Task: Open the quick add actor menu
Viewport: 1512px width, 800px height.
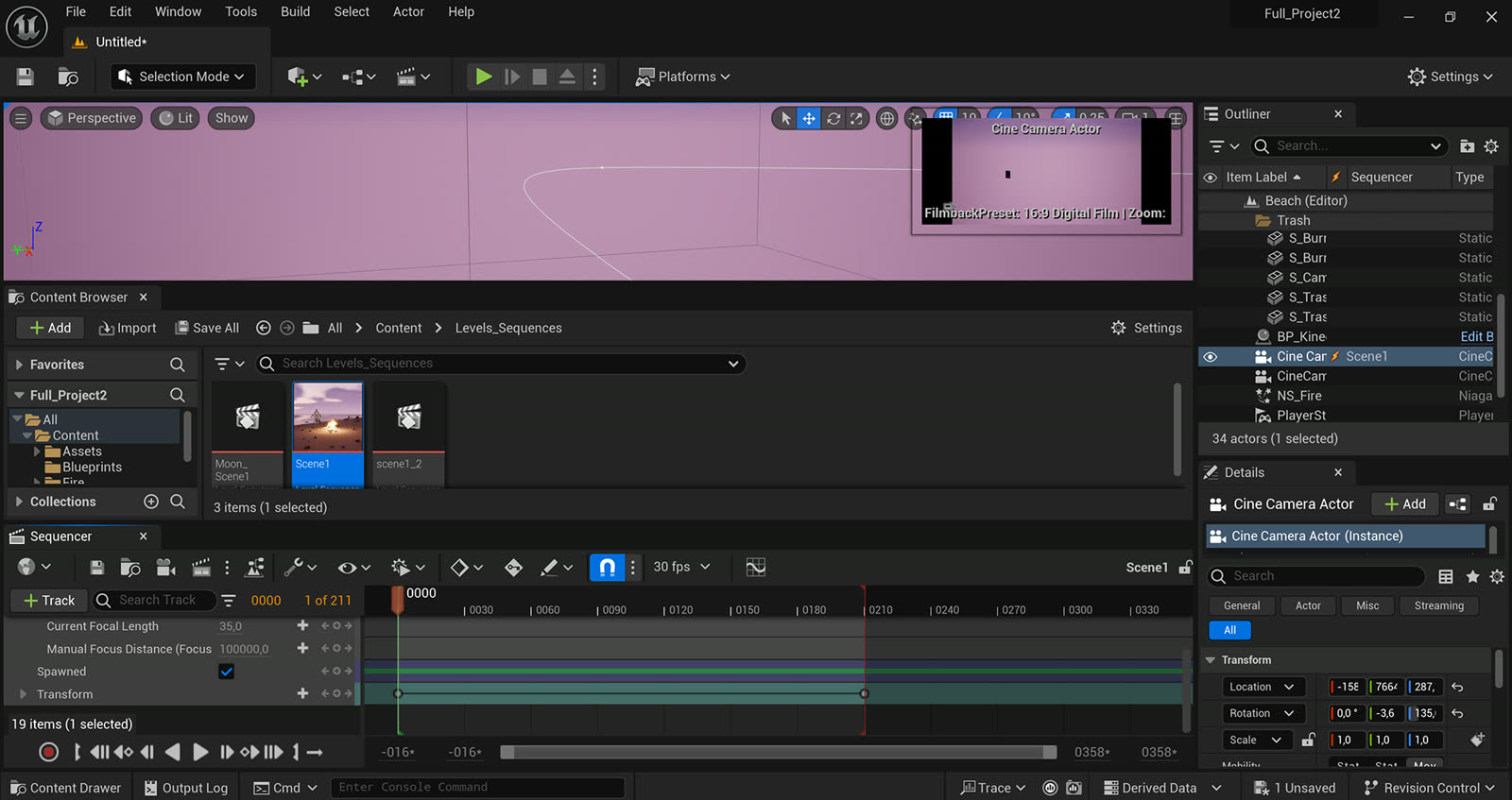Action: pos(304,77)
